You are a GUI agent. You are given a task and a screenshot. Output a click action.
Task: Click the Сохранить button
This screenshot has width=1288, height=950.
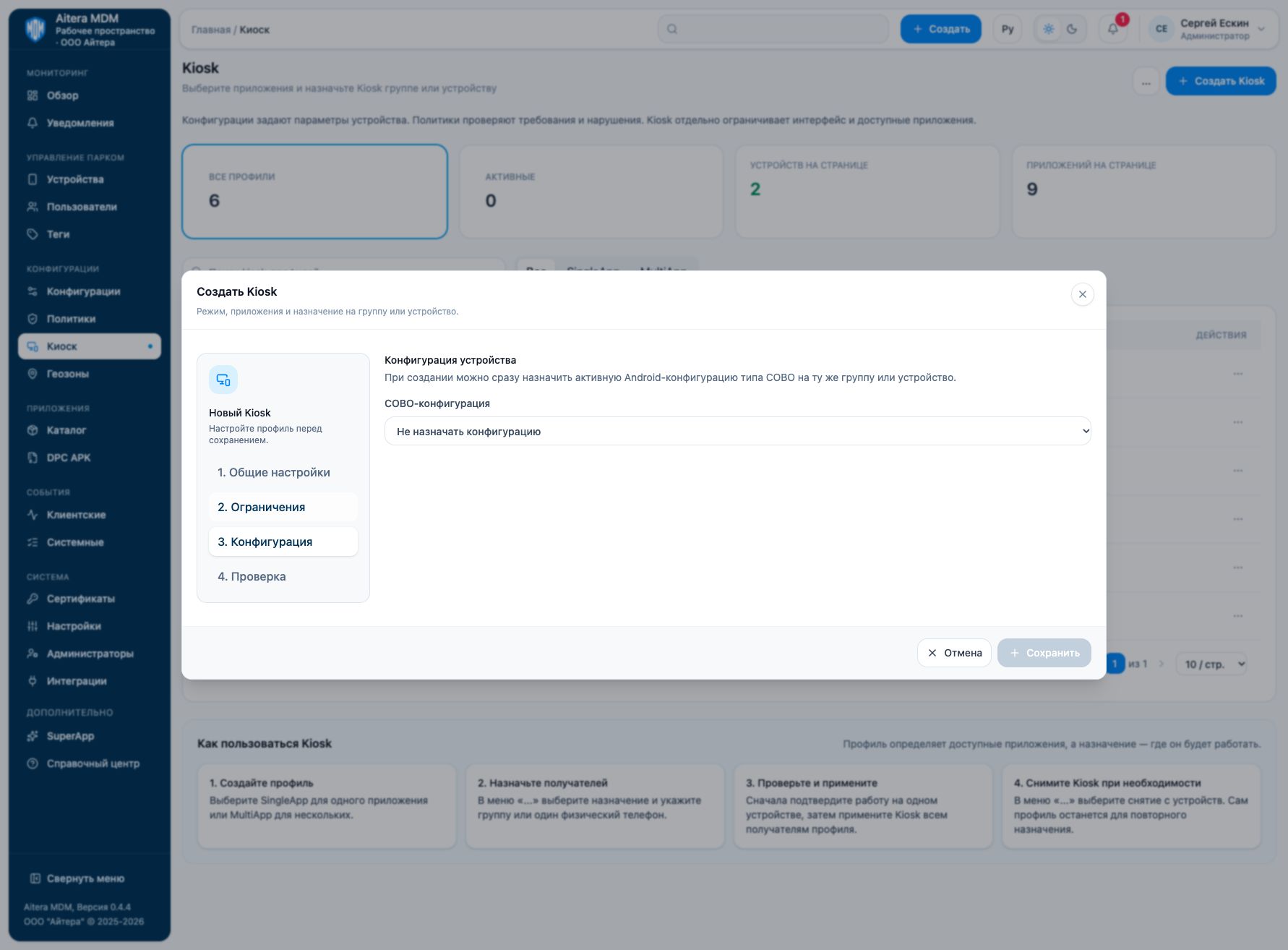(1044, 653)
